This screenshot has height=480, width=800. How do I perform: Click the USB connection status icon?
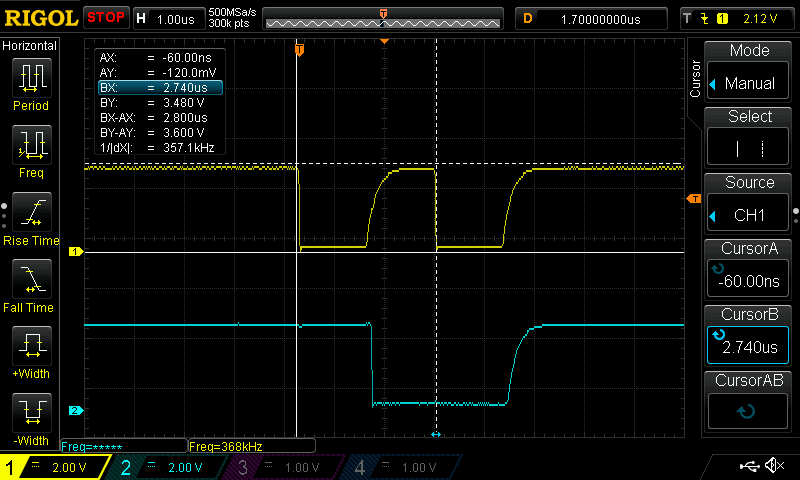(x=749, y=465)
